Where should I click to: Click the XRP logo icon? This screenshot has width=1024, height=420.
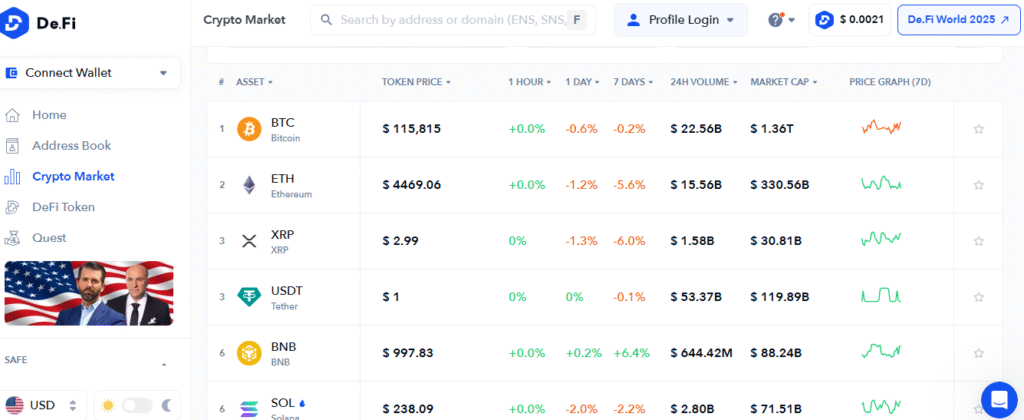(x=249, y=241)
